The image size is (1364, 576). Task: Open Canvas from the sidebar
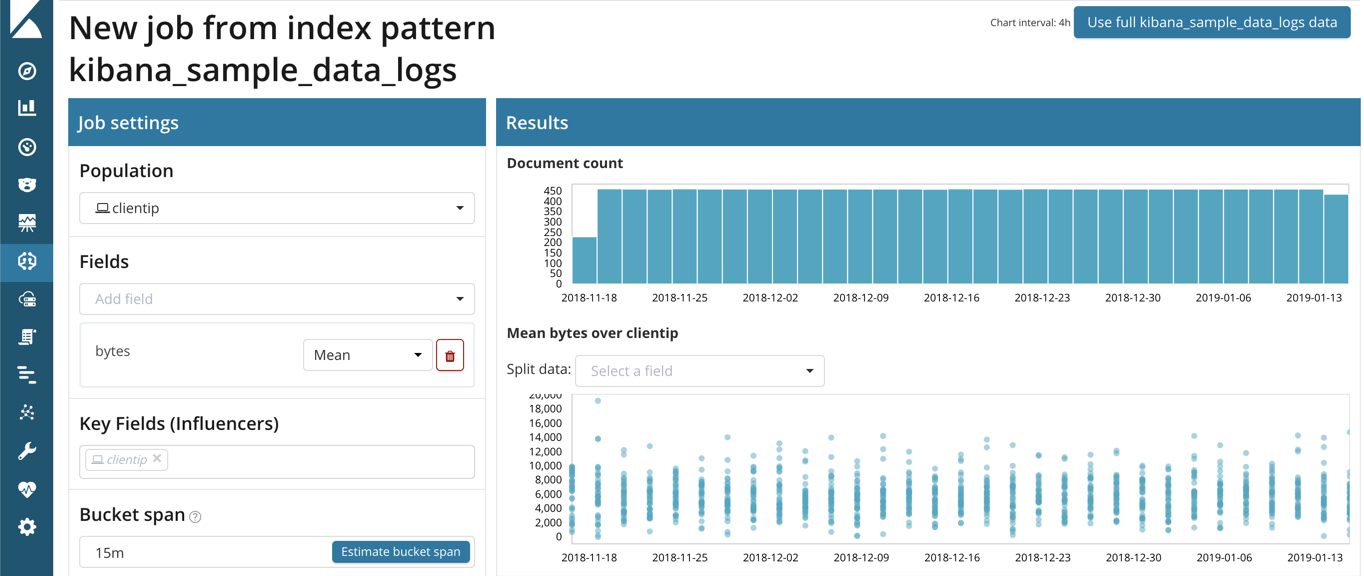tap(27, 223)
